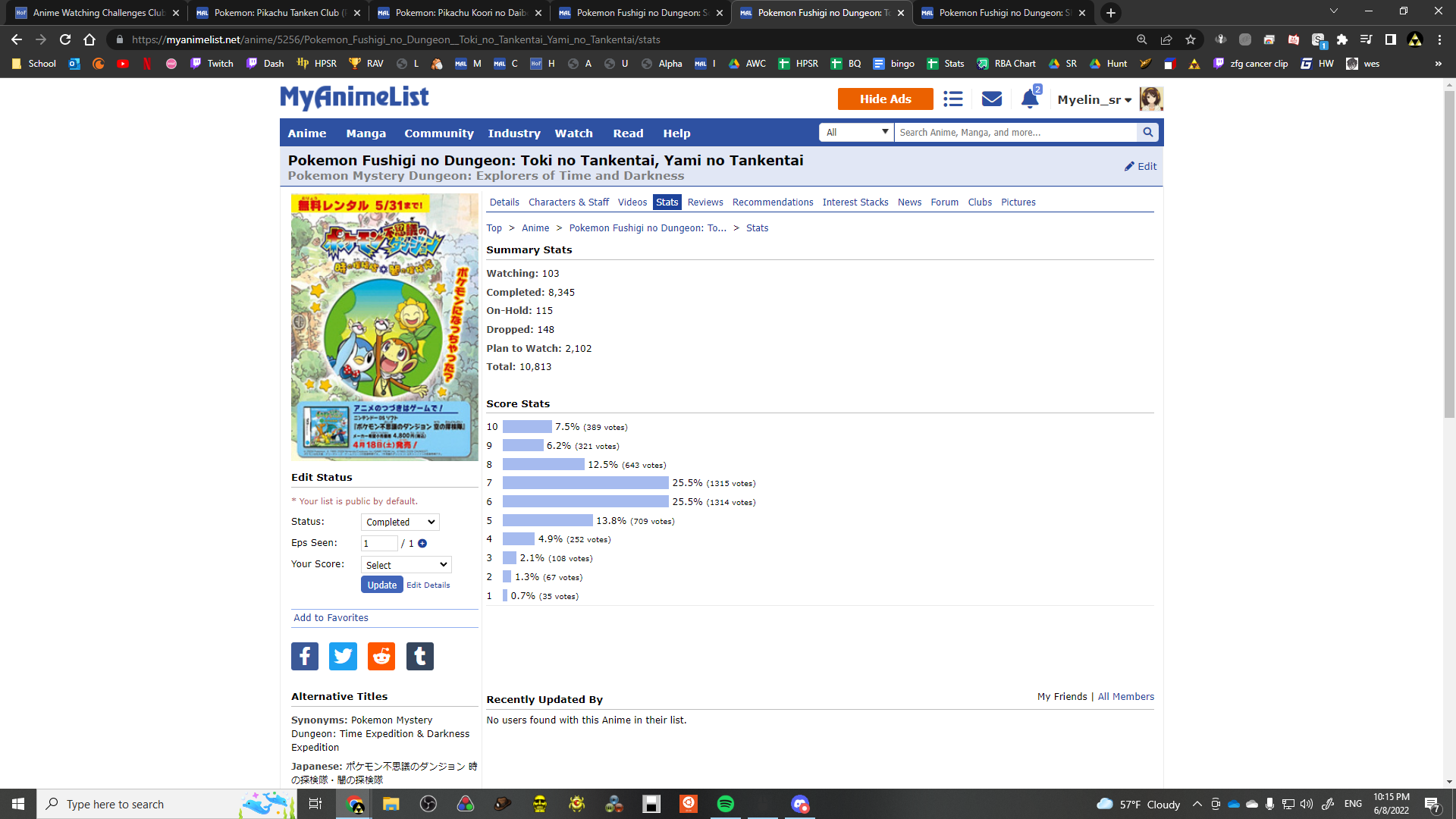The image size is (1456, 819).
Task: Share on Facebook icon
Action: [305, 656]
